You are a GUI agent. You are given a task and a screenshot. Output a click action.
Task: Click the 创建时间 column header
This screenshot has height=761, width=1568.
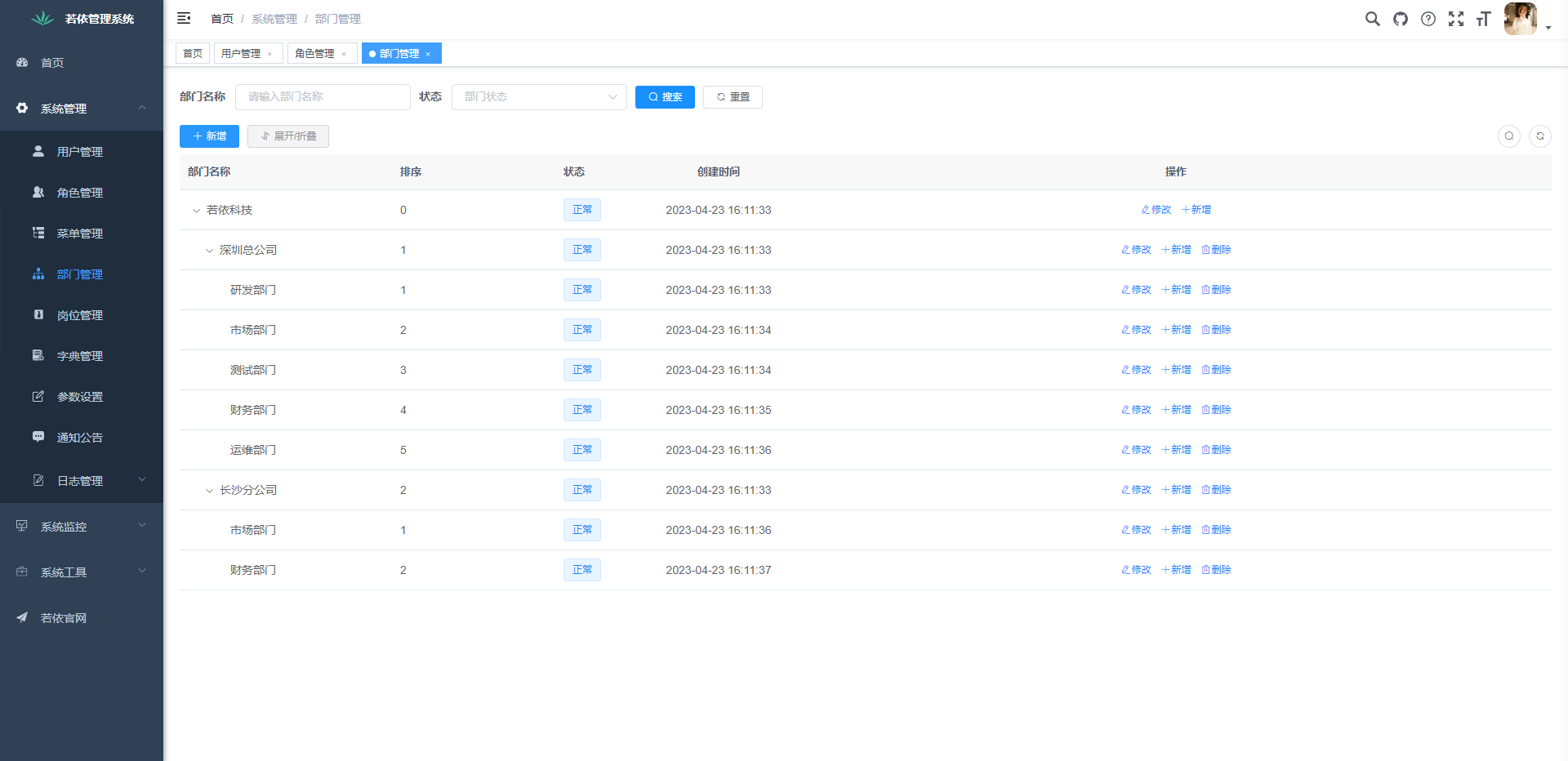pos(719,171)
